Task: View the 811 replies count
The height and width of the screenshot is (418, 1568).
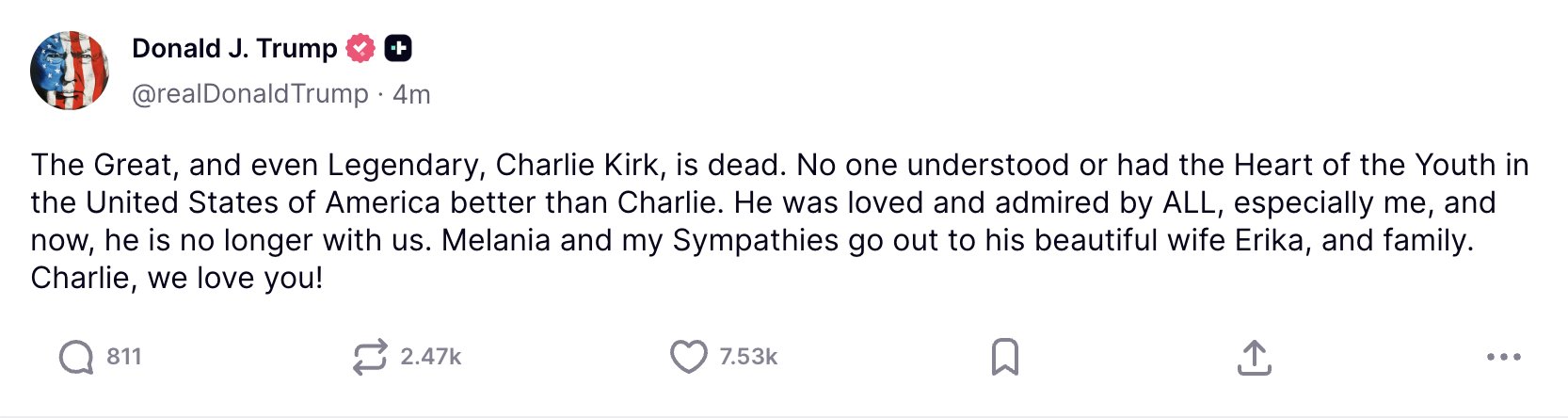Action: 124,357
